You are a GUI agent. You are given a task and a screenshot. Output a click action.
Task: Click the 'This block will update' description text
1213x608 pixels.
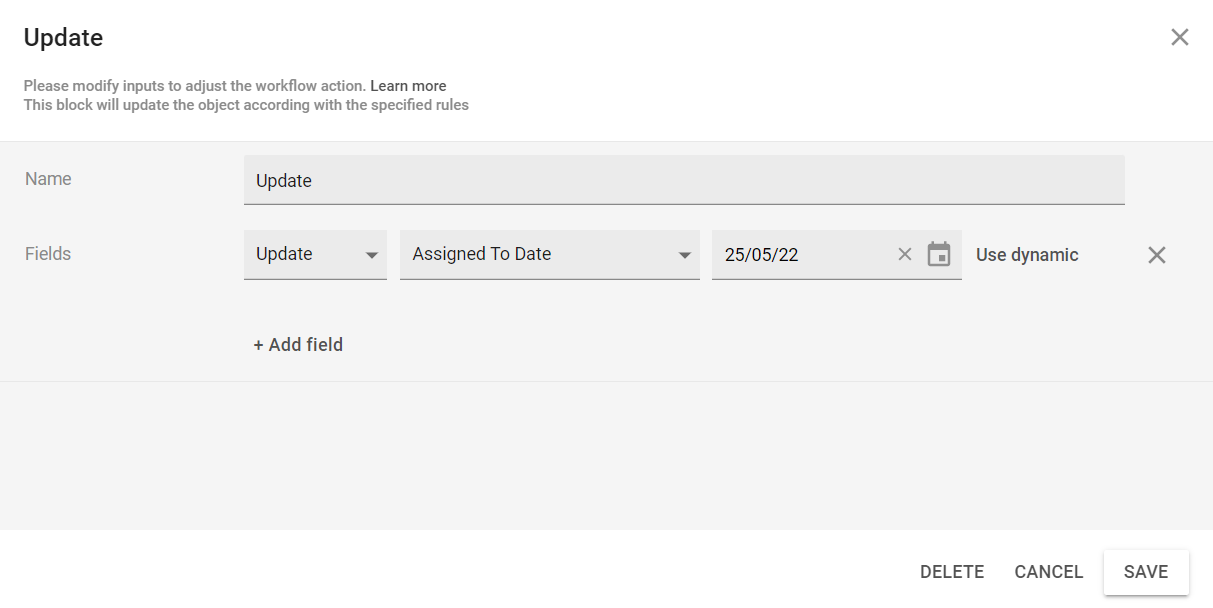246,104
